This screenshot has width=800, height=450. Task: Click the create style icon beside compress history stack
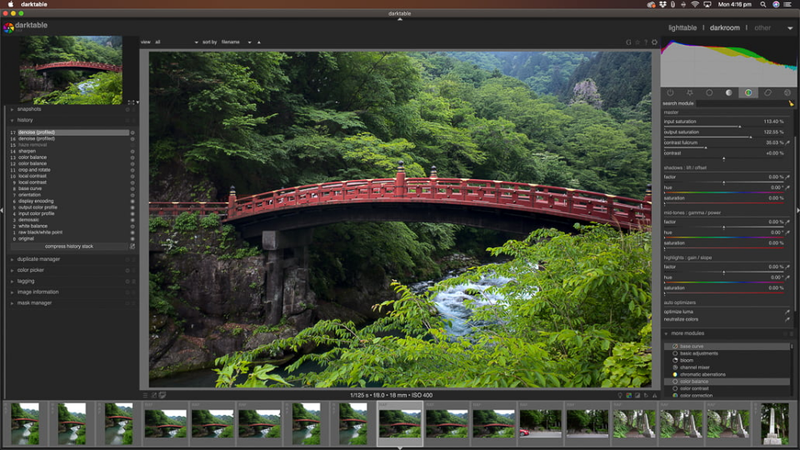click(x=131, y=246)
